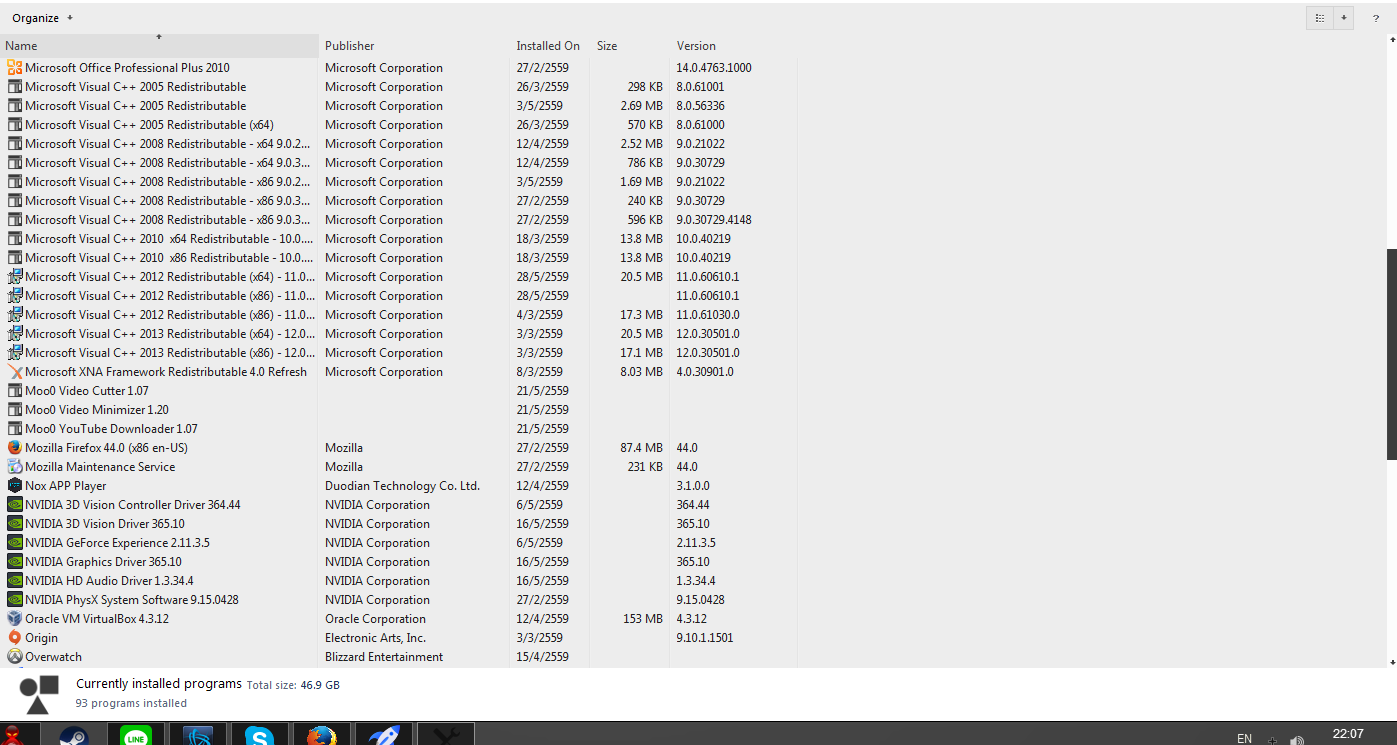Click the Moo0 Video Minimizer 1.20 icon
1397x745 pixels.
[x=14, y=410]
